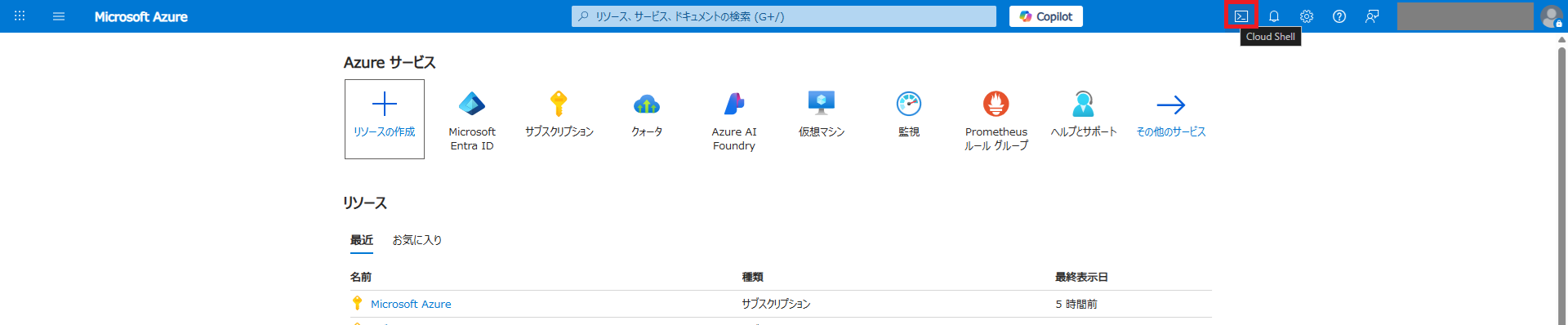Image resolution: width=1568 pixels, height=325 pixels.
Task: Open the Cloud Shell icon
Action: 1241,16
